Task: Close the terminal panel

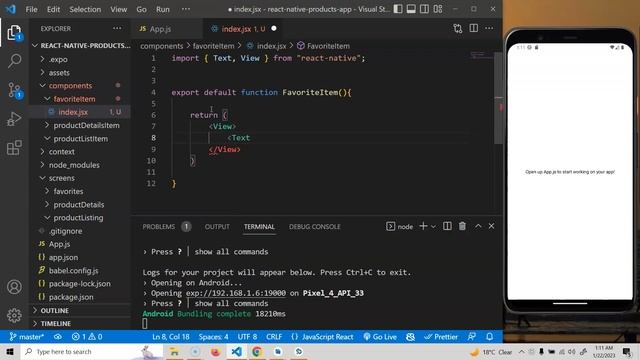Action: [x=491, y=226]
